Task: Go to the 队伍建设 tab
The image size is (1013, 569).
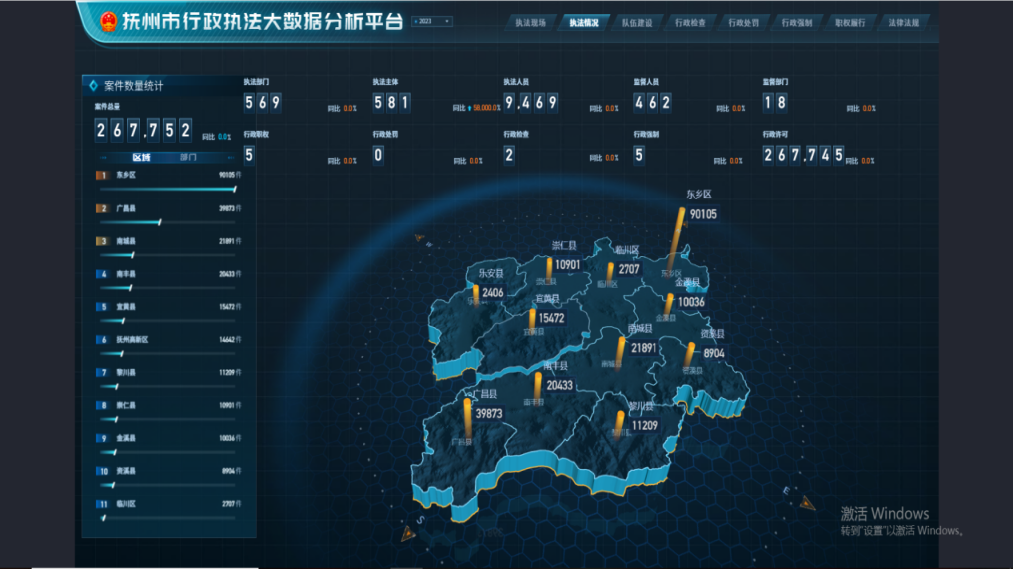Action: point(636,22)
